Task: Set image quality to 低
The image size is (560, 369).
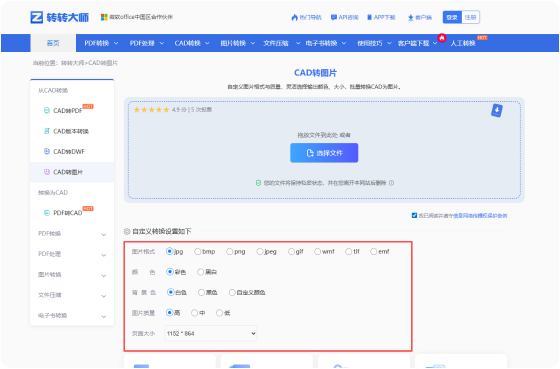Action: click(x=219, y=313)
